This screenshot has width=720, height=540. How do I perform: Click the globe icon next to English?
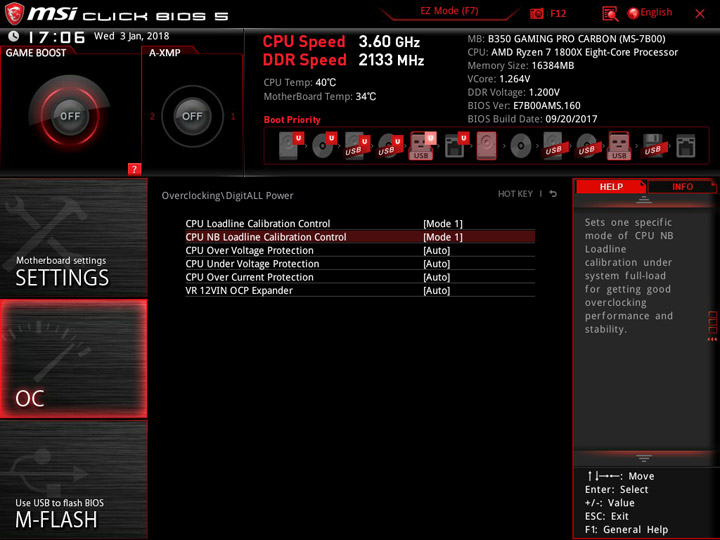[x=633, y=13]
